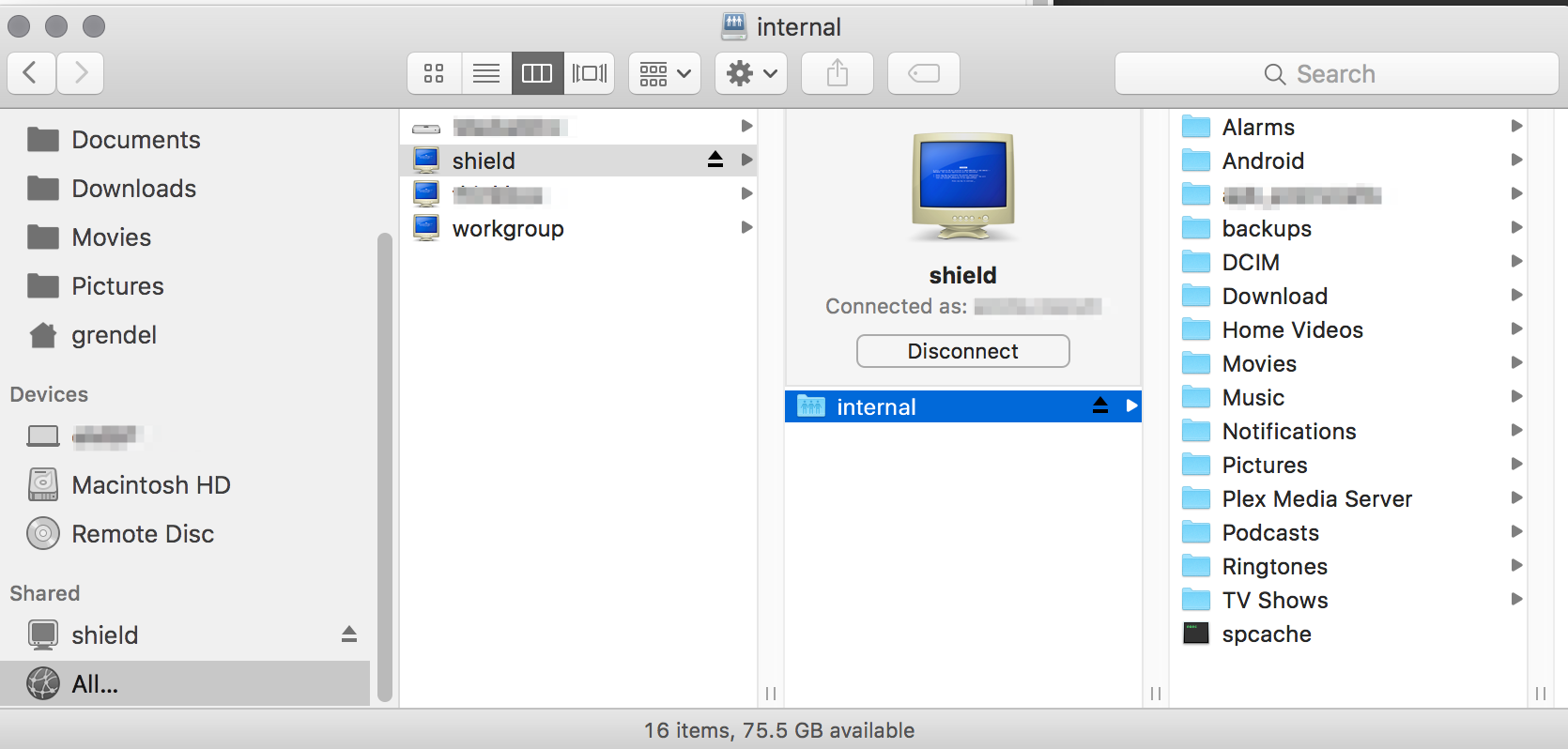The width and height of the screenshot is (1568, 749).
Task: Switch to list view
Action: click(486, 73)
